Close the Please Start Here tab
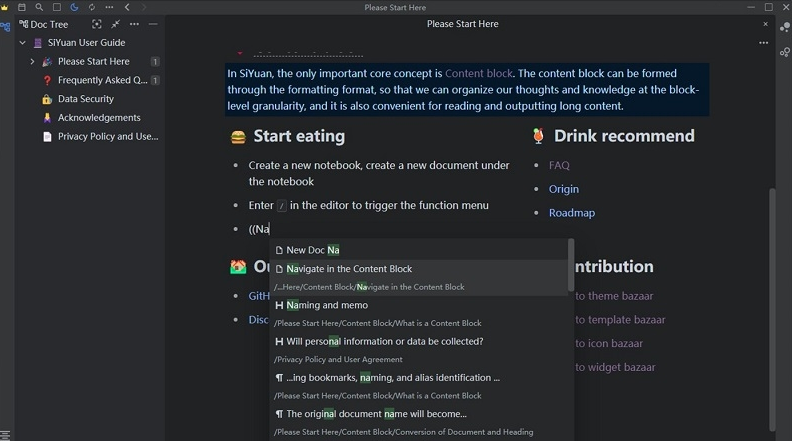This screenshot has width=792, height=441. (765, 24)
